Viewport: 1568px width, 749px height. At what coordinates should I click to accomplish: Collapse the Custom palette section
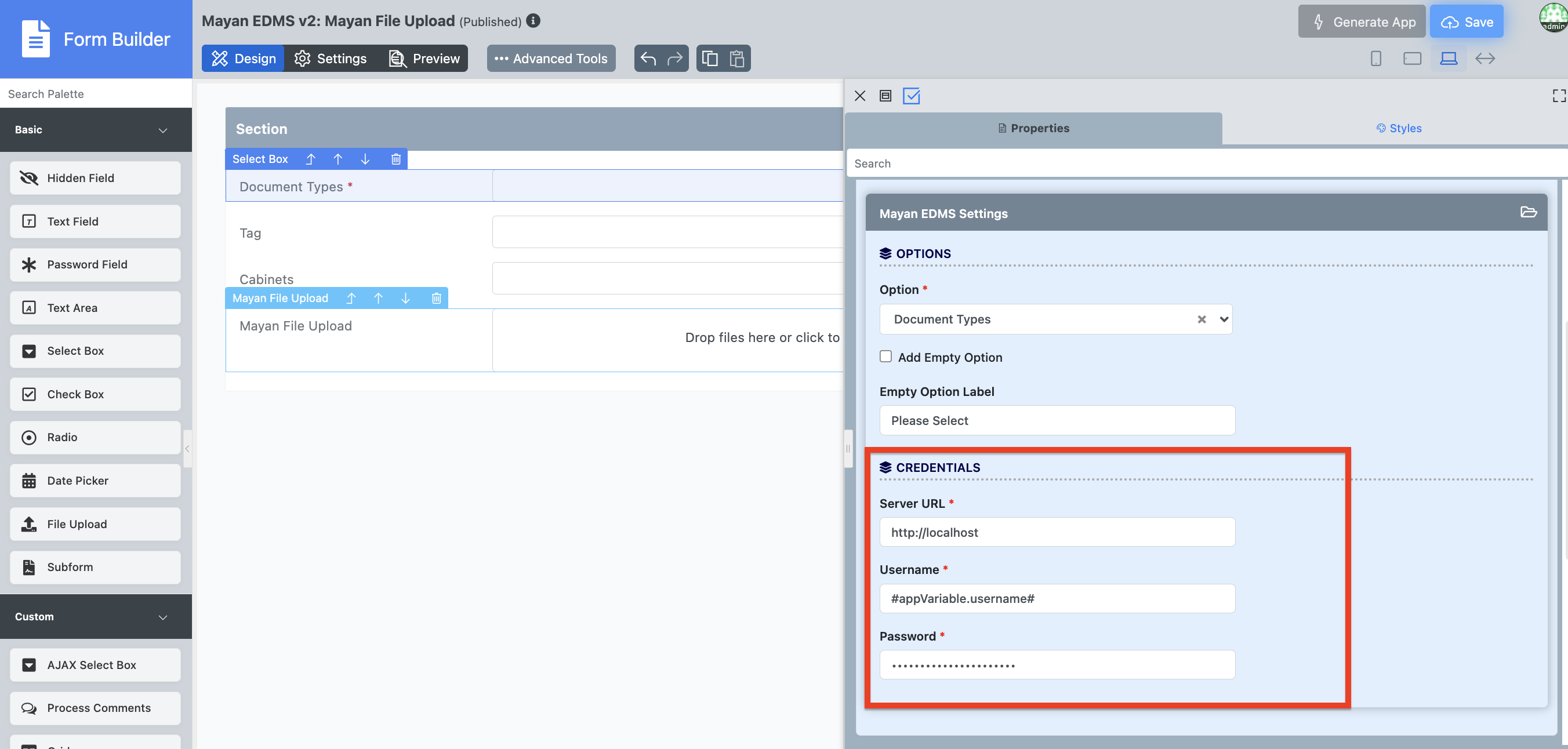click(162, 617)
